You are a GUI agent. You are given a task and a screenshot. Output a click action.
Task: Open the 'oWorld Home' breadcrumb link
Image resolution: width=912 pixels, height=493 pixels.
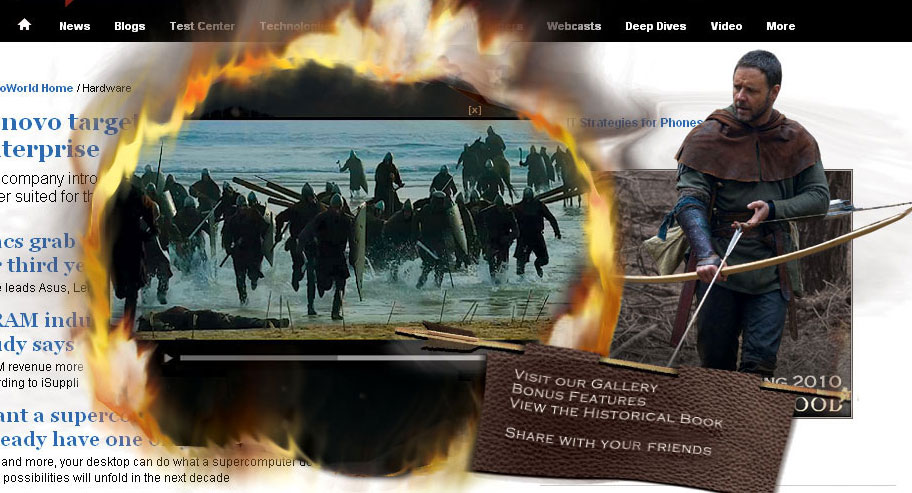tap(36, 88)
